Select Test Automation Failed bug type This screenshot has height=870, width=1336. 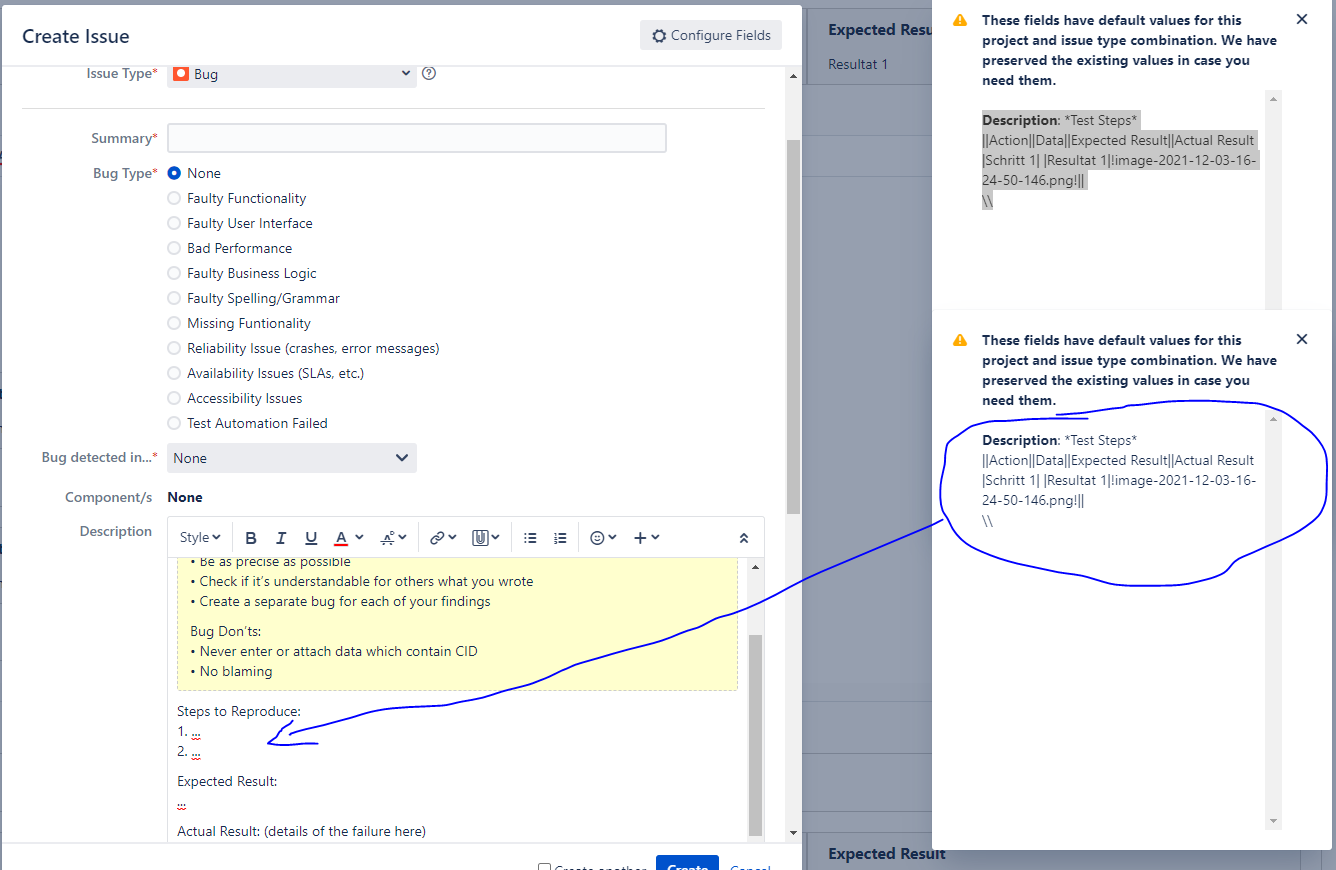[174, 423]
